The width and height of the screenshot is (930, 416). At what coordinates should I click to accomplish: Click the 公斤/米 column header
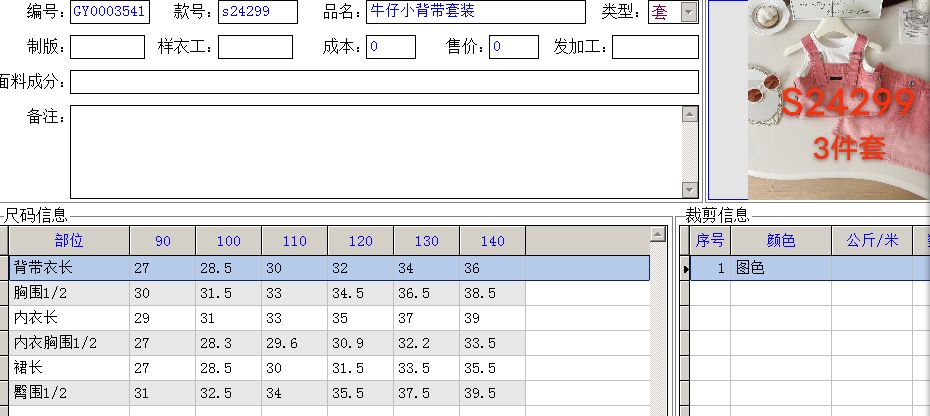872,240
